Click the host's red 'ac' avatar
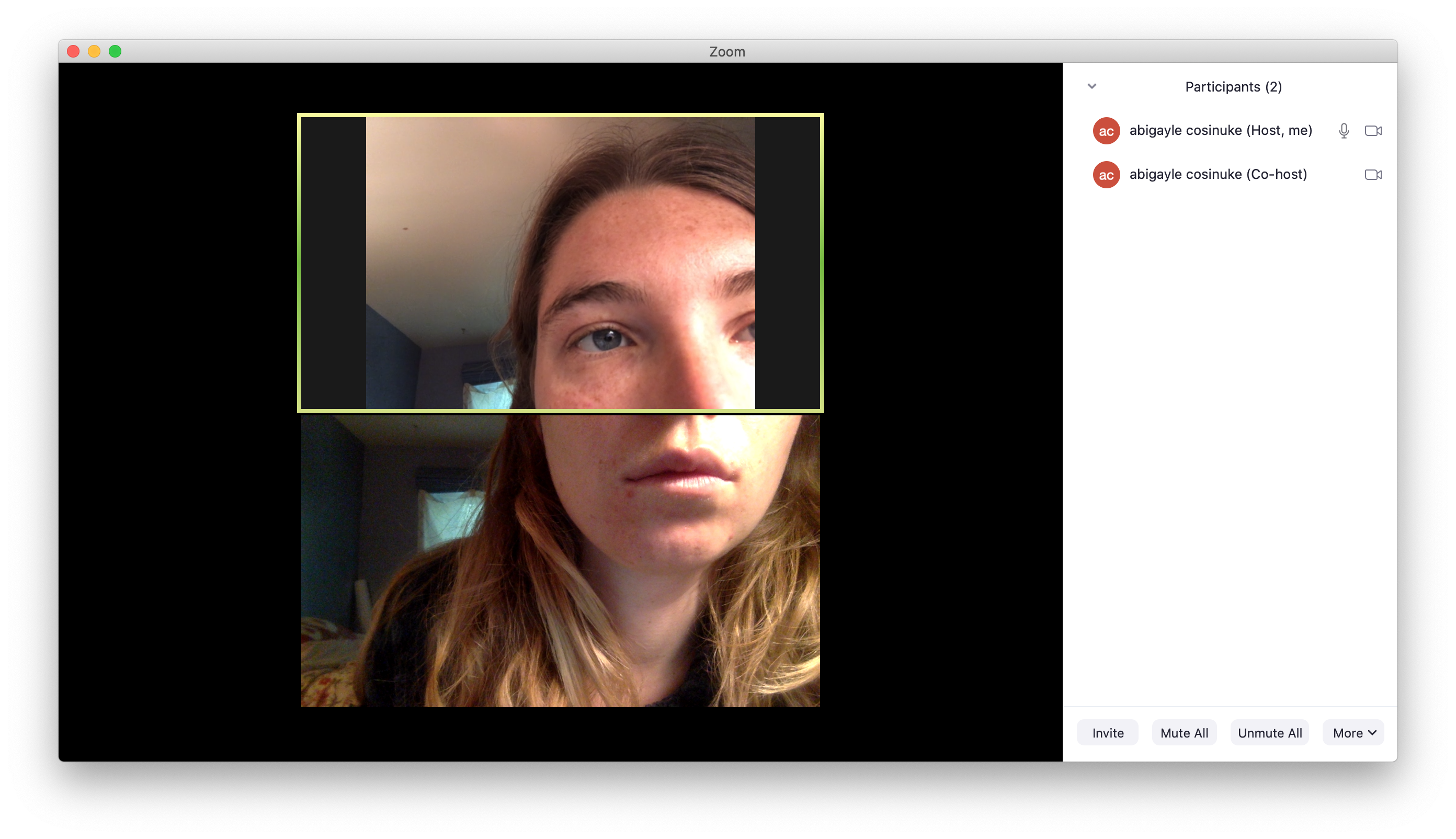This screenshot has width=1456, height=839. tap(1106, 131)
